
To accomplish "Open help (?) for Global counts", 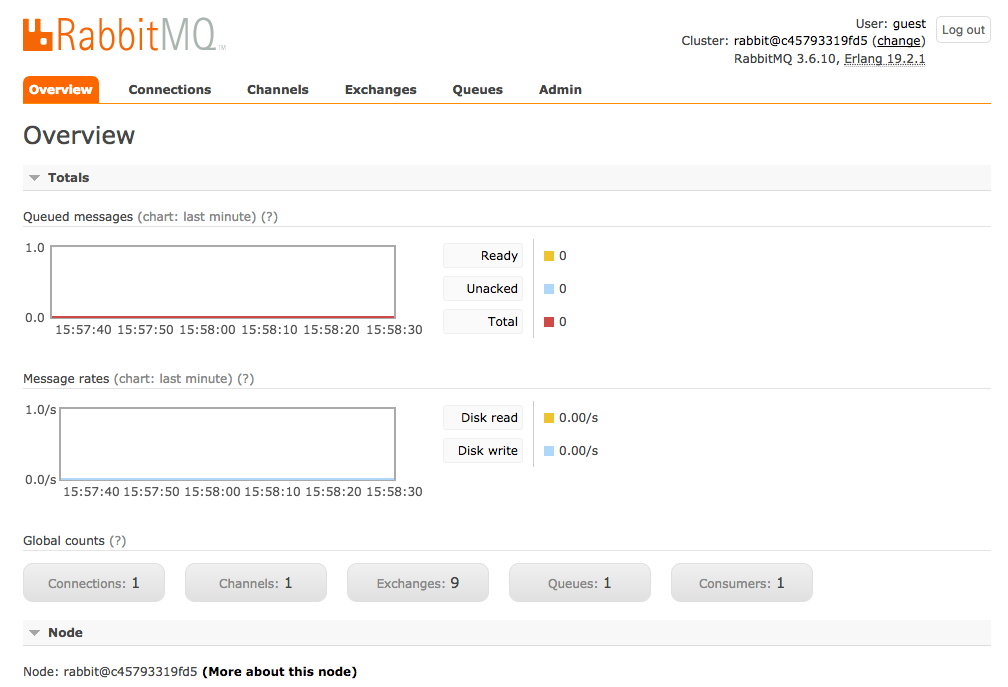I will (118, 541).
